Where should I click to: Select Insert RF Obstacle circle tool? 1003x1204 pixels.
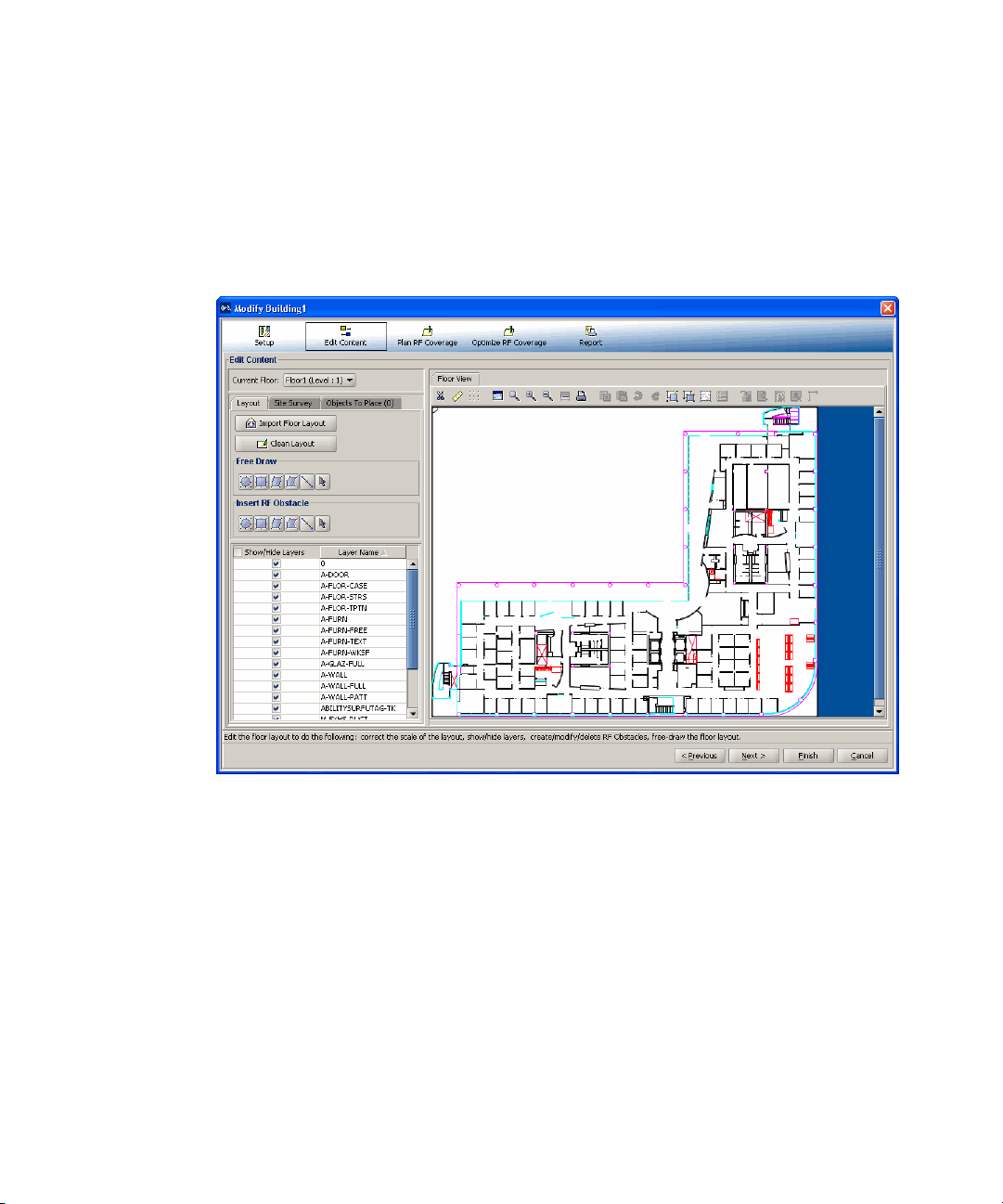[246, 524]
